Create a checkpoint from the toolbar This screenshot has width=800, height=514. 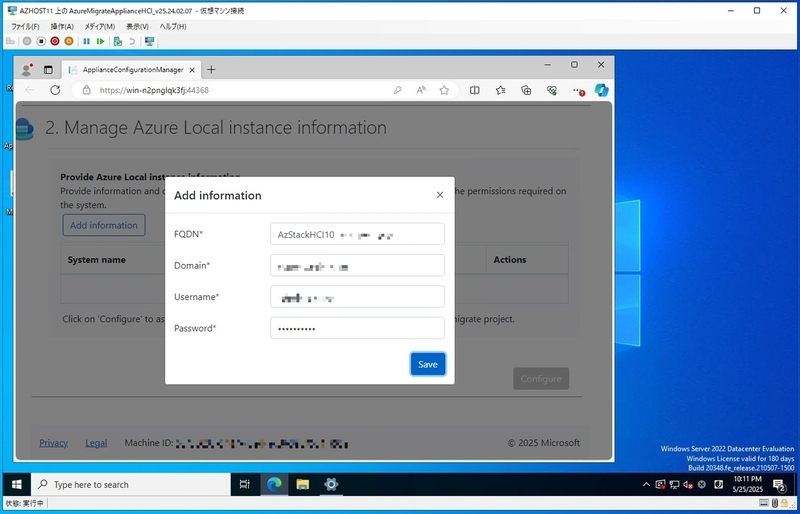click(x=118, y=41)
